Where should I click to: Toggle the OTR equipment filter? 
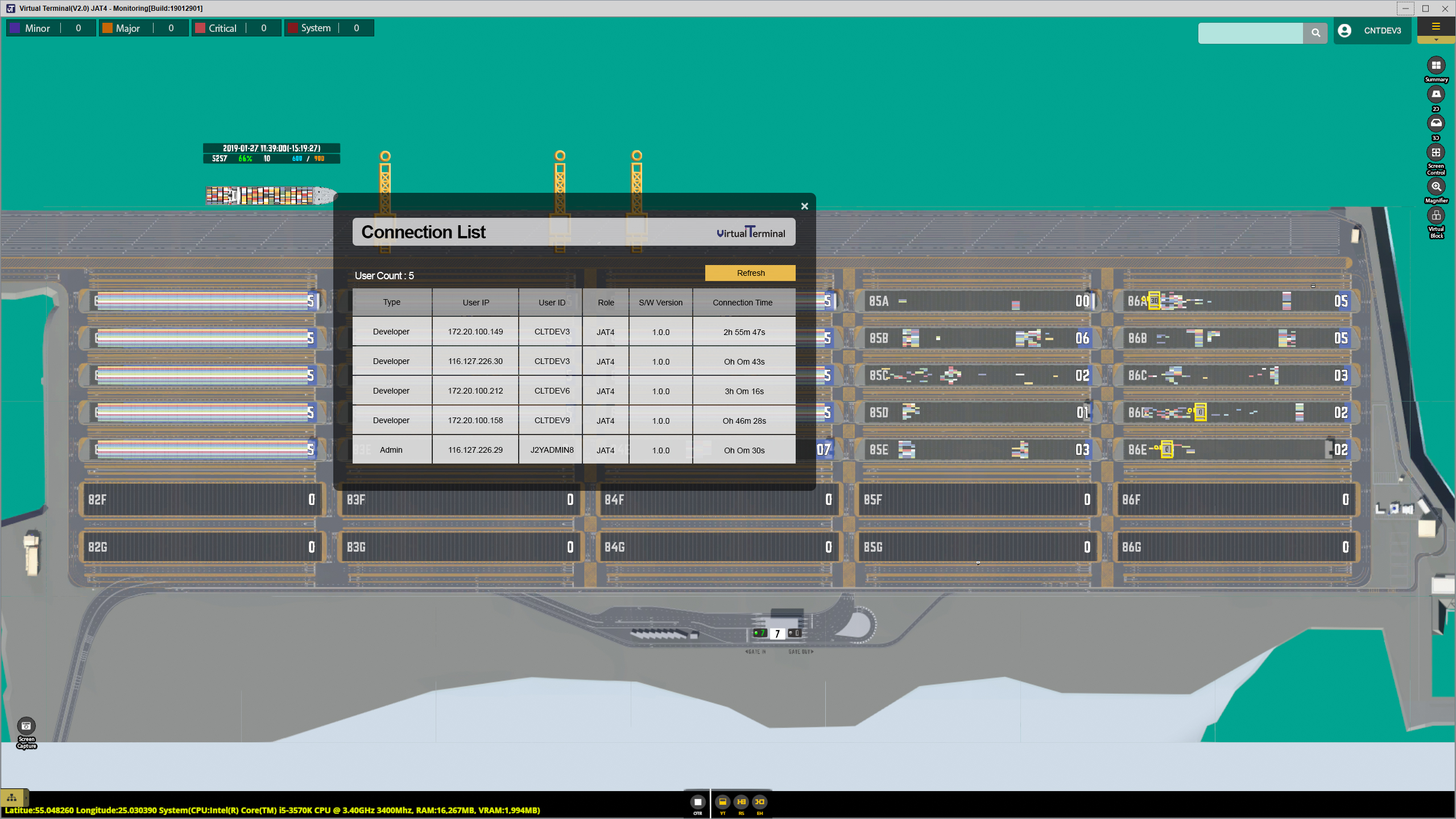[x=697, y=802]
